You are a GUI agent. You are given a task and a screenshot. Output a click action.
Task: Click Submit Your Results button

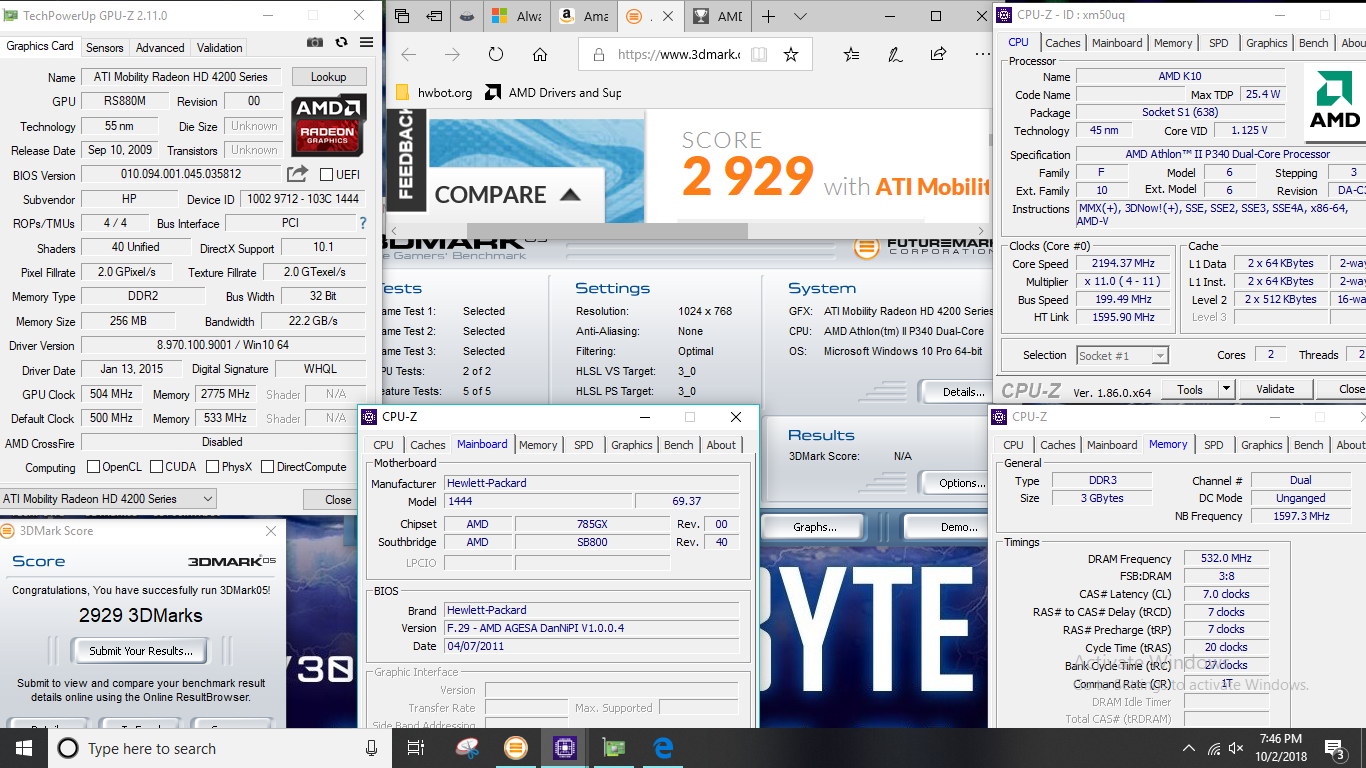tap(140, 650)
